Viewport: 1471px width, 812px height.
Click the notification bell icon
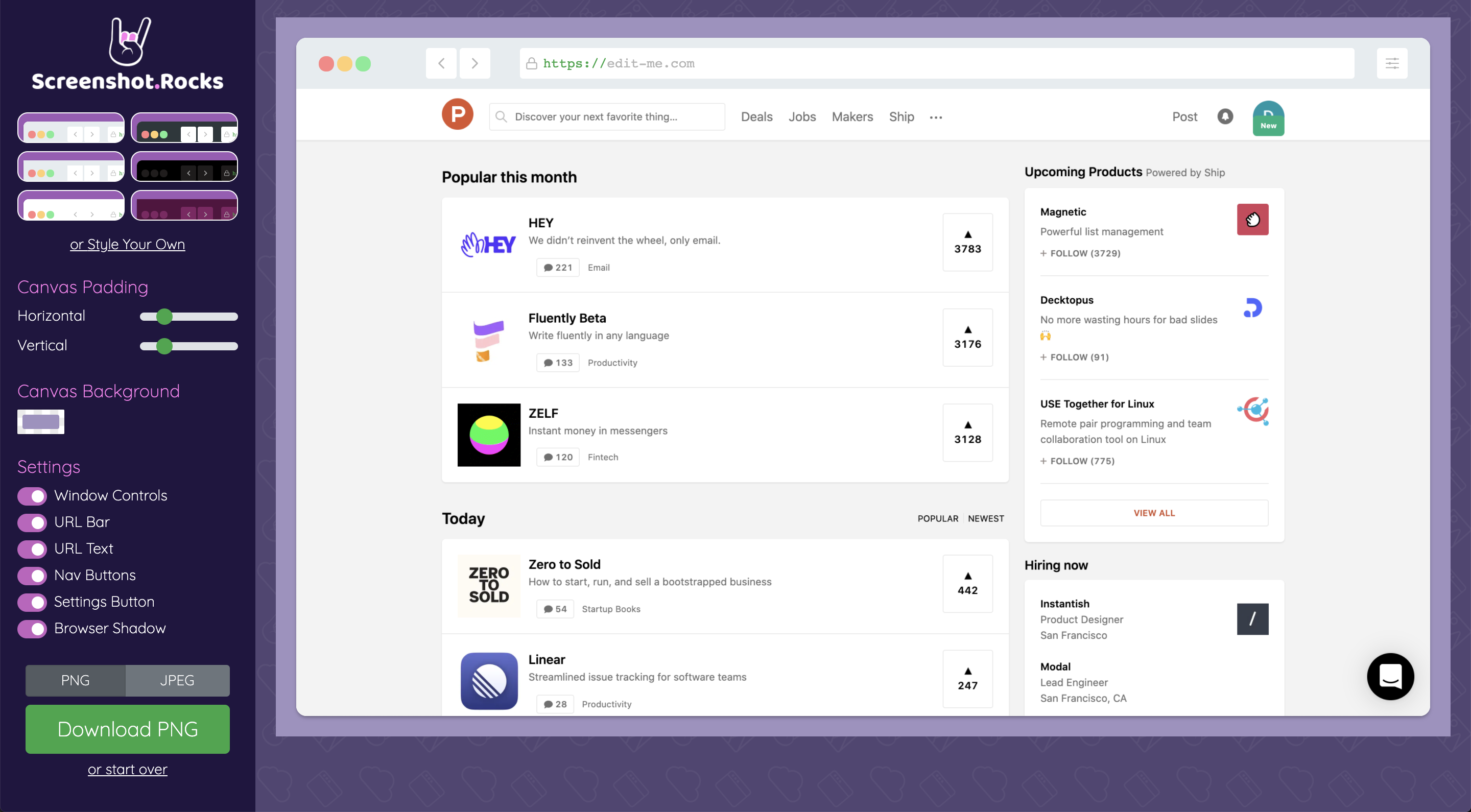(x=1225, y=116)
